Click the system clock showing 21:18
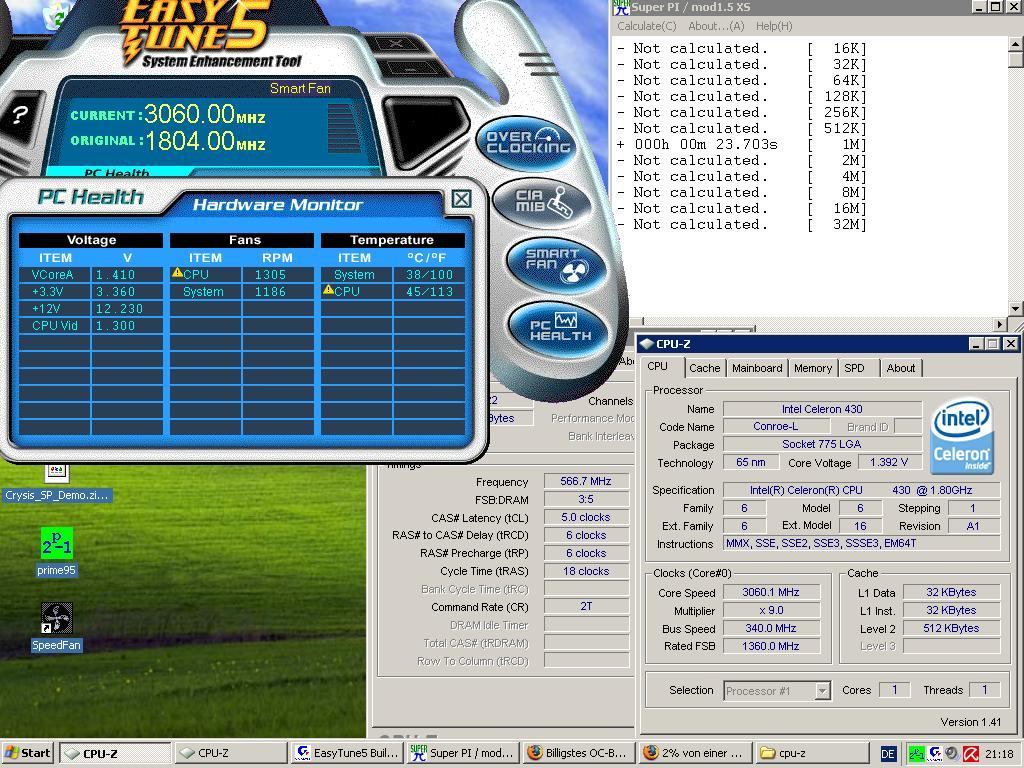The height and width of the screenshot is (768, 1024). pos(999,754)
